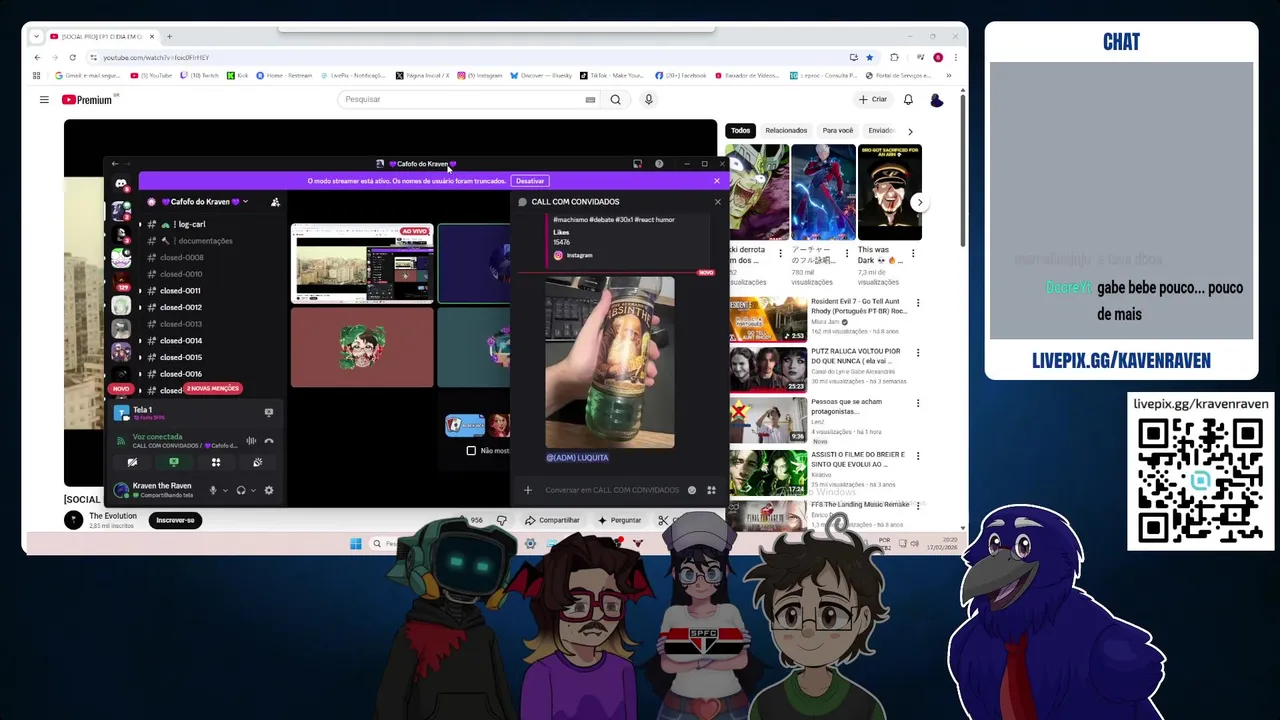Open activities grid button in voice panel
Image resolution: width=1280 pixels, height=720 pixels.
tap(215, 463)
